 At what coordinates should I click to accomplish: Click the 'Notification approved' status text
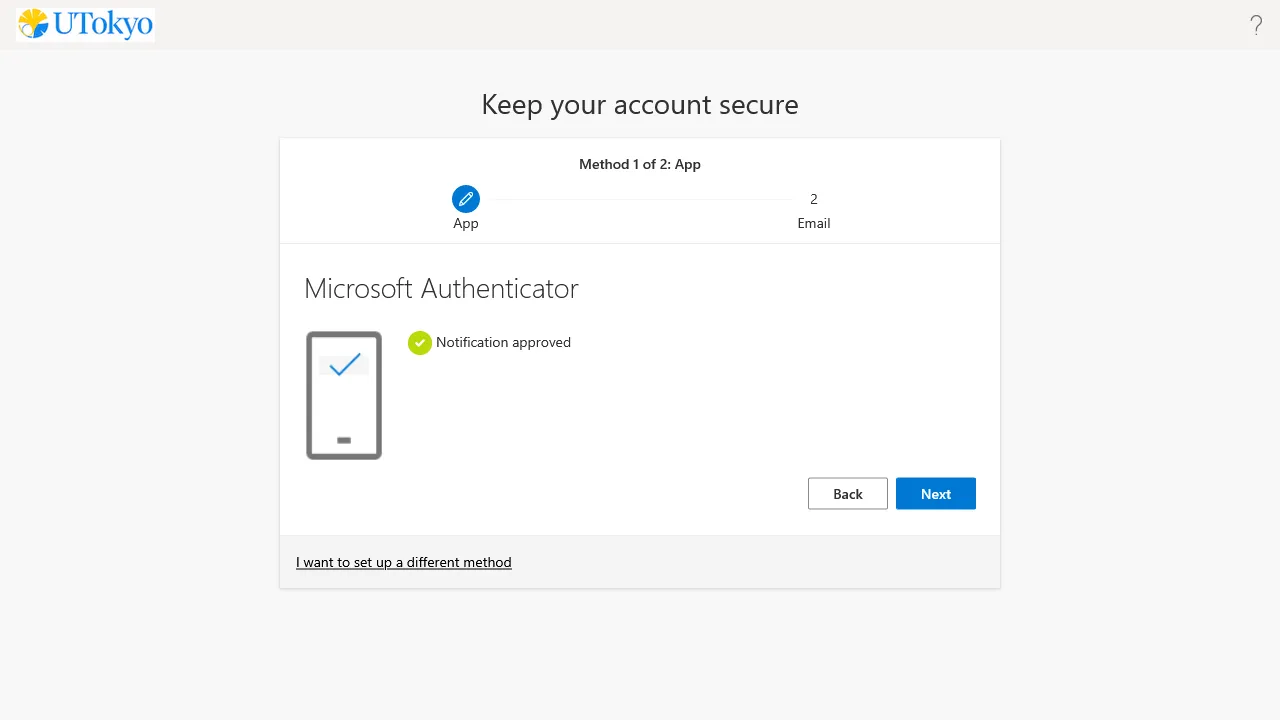click(503, 343)
